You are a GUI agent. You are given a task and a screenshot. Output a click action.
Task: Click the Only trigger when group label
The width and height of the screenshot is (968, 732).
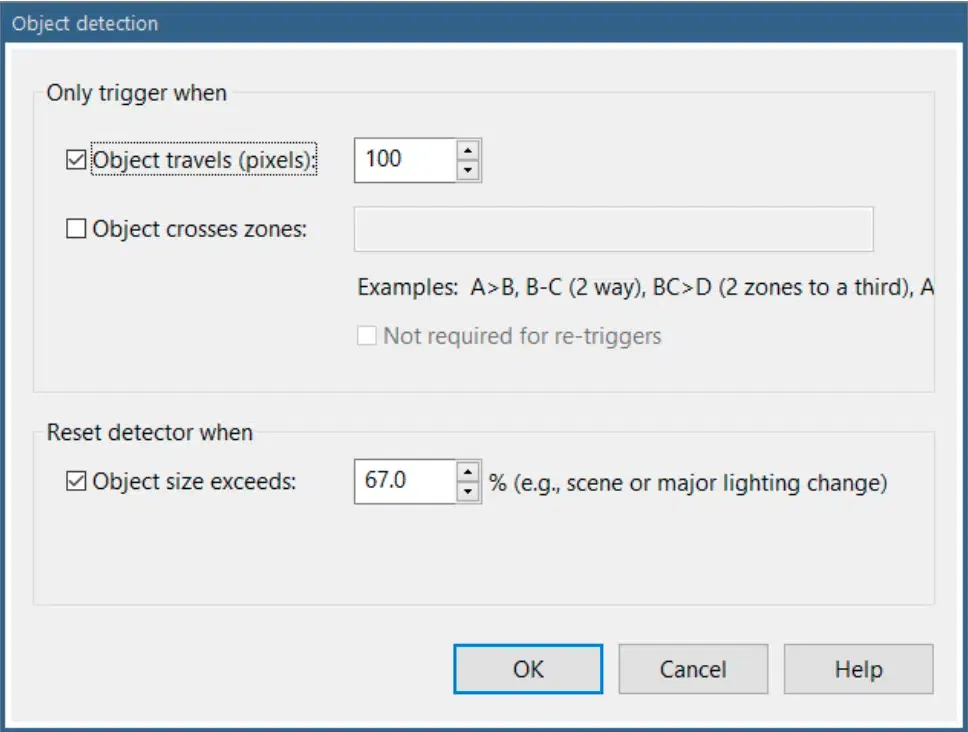(x=137, y=94)
